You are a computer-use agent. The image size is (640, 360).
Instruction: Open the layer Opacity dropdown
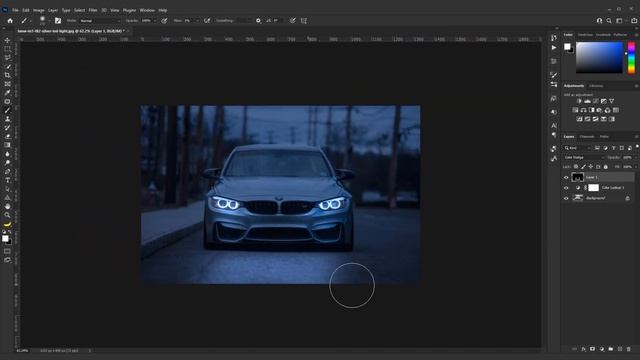[x=635, y=158]
